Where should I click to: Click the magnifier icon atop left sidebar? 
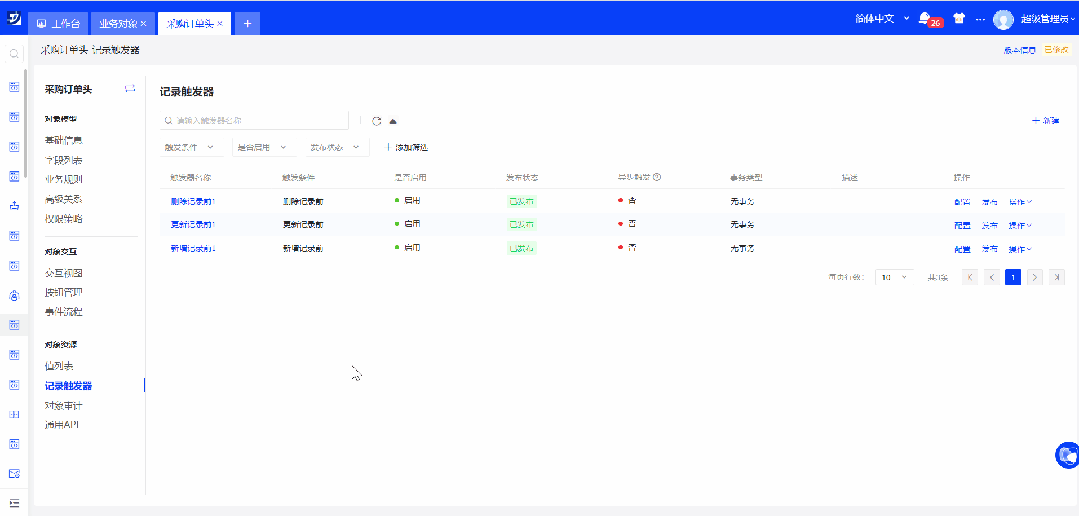pos(14,54)
